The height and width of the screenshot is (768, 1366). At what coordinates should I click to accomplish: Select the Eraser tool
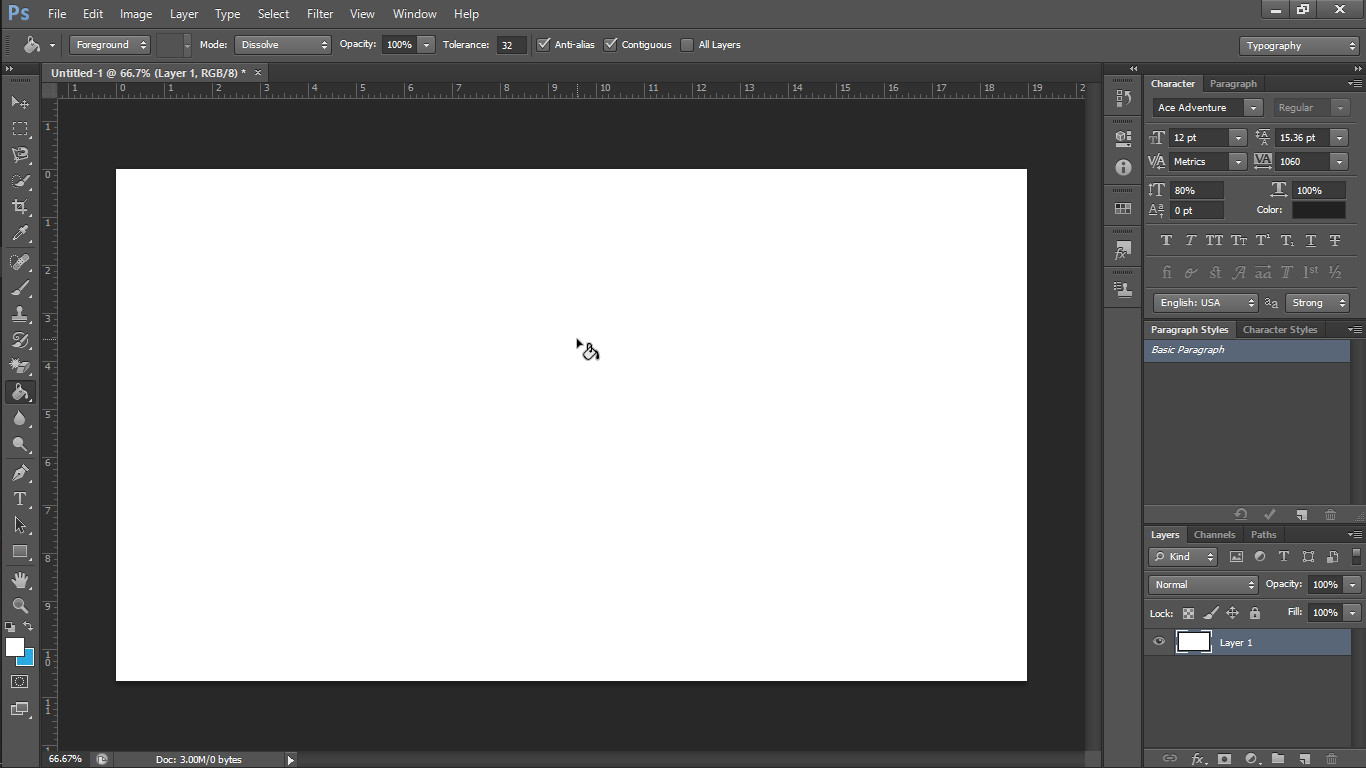pos(20,366)
